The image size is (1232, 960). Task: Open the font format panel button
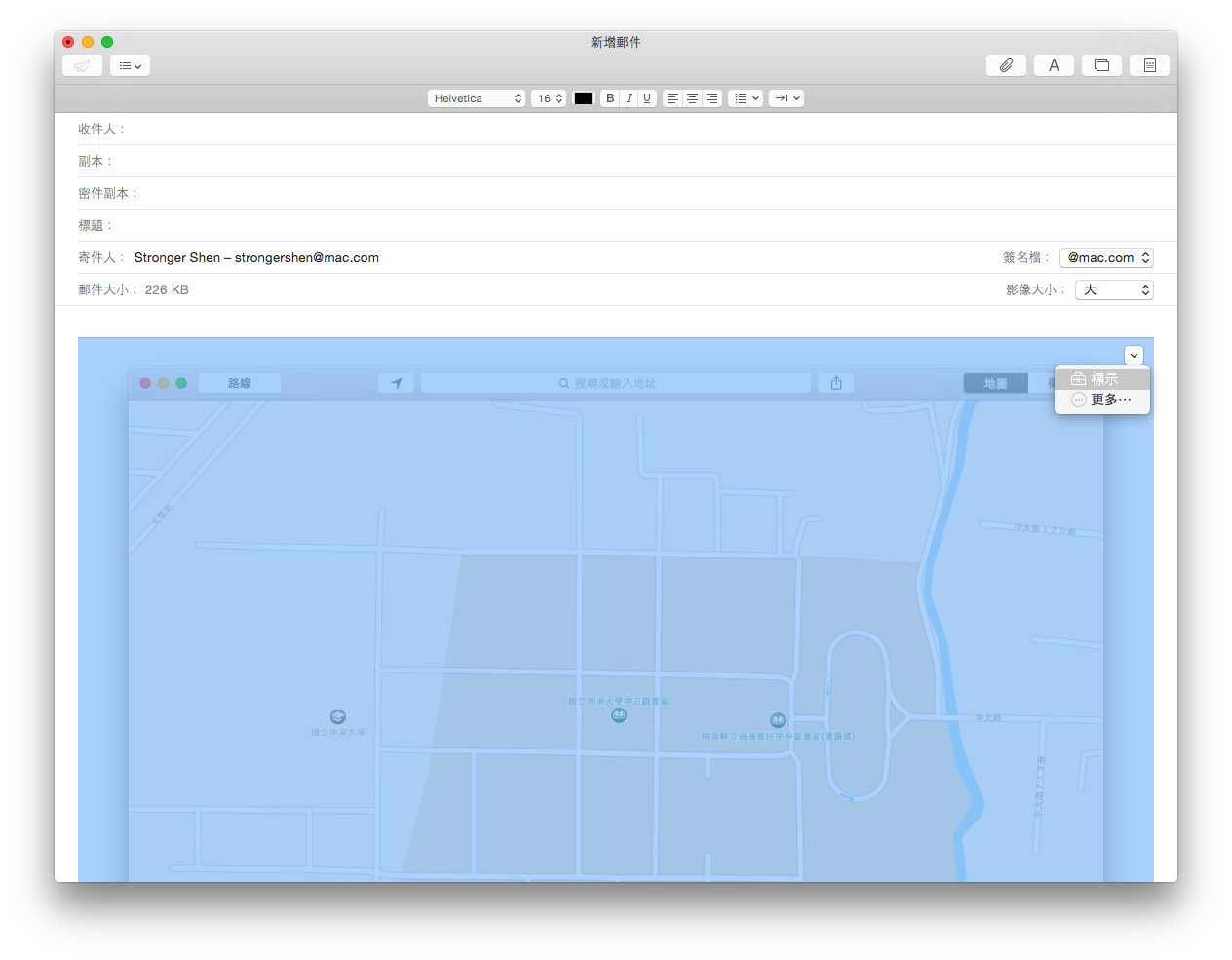1054,65
